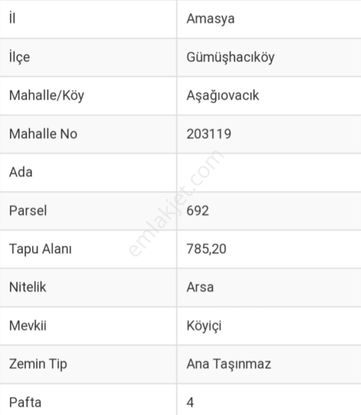The height and width of the screenshot is (415, 361).
Task: Click the Aşağıovacık village value
Action: point(223,96)
